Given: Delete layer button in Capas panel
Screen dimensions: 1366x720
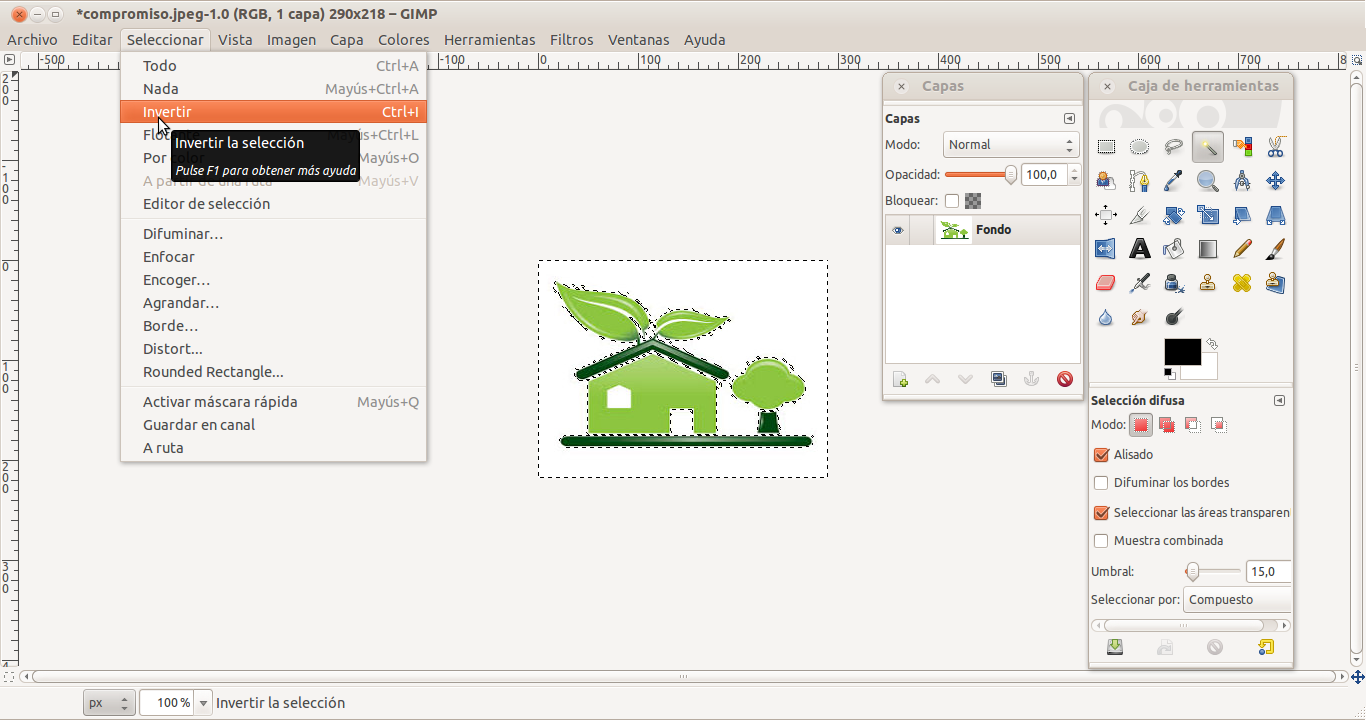Looking at the screenshot, I should coord(1065,380).
